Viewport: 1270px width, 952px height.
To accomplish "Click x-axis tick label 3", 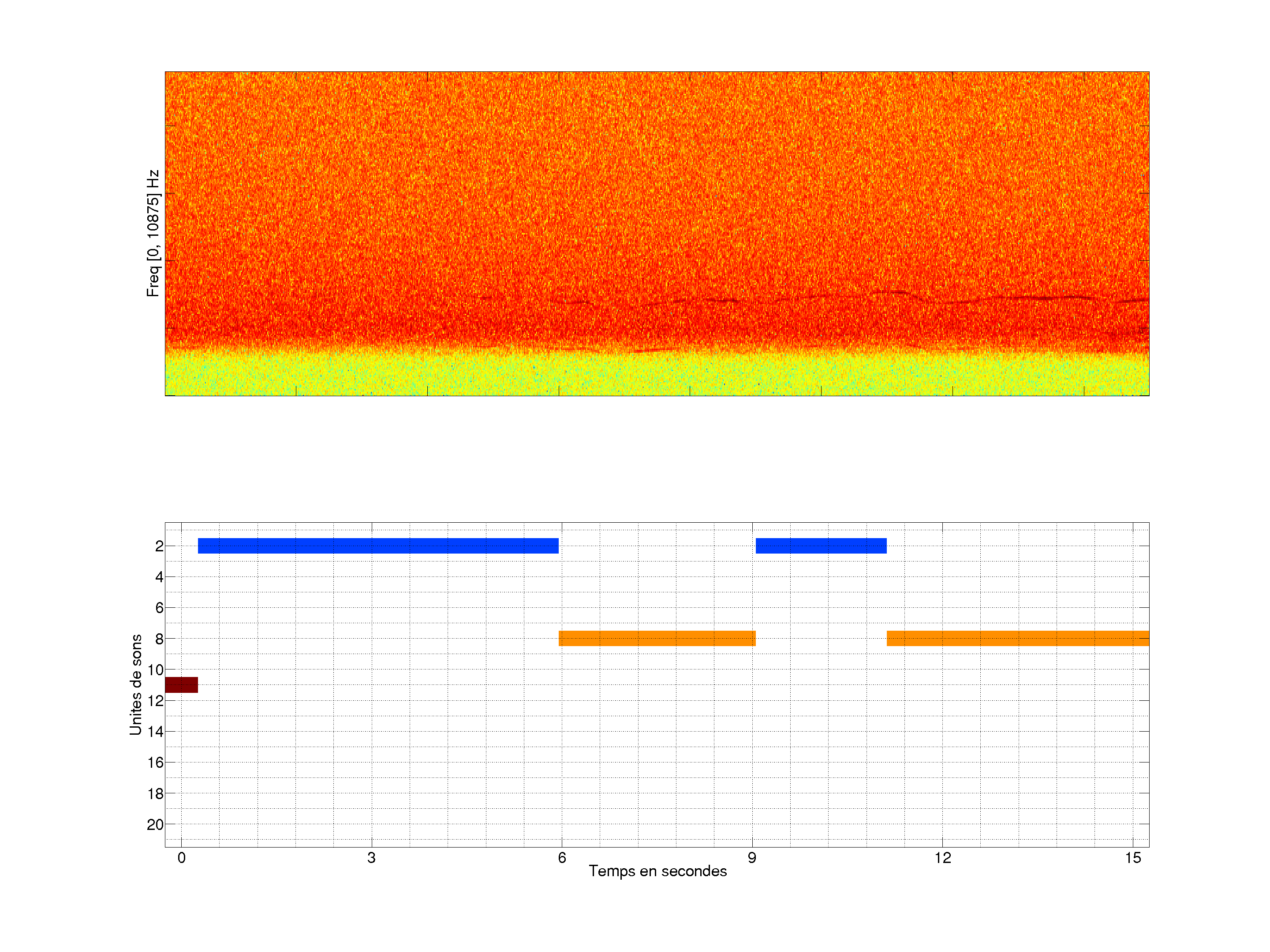I will pyautogui.click(x=371, y=858).
